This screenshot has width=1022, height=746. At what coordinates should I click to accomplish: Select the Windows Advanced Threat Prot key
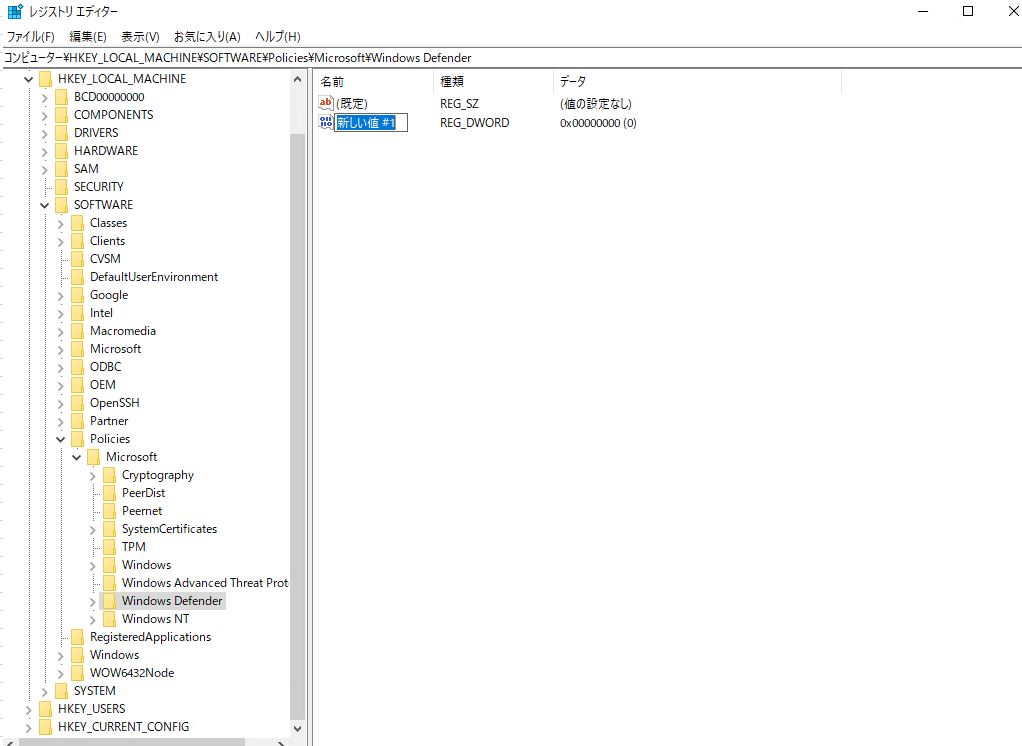tap(205, 583)
